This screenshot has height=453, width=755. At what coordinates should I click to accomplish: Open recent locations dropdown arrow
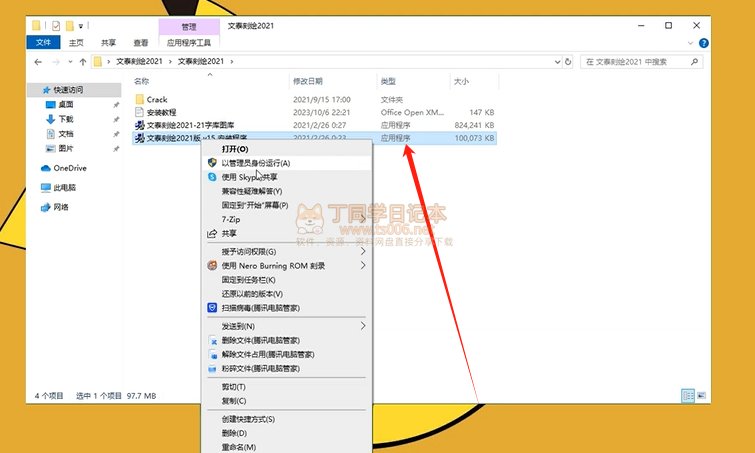pos(70,62)
